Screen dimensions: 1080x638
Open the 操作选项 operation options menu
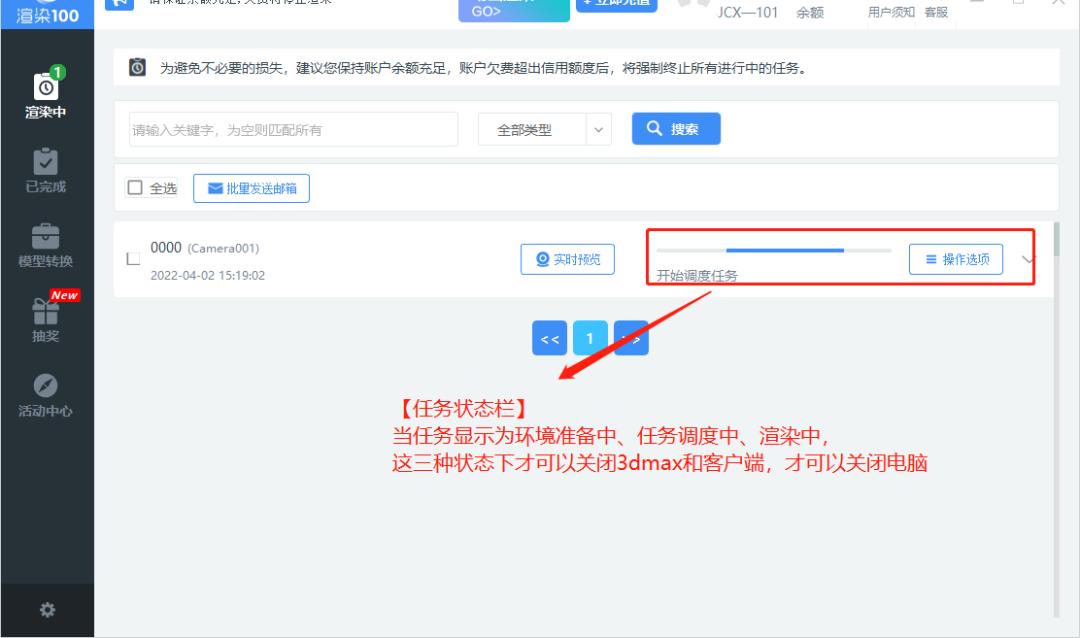point(955,258)
